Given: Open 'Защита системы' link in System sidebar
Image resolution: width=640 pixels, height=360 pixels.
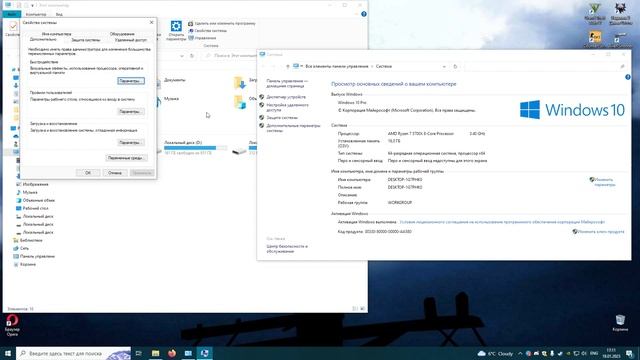Looking at the screenshot, I should coord(282,118).
